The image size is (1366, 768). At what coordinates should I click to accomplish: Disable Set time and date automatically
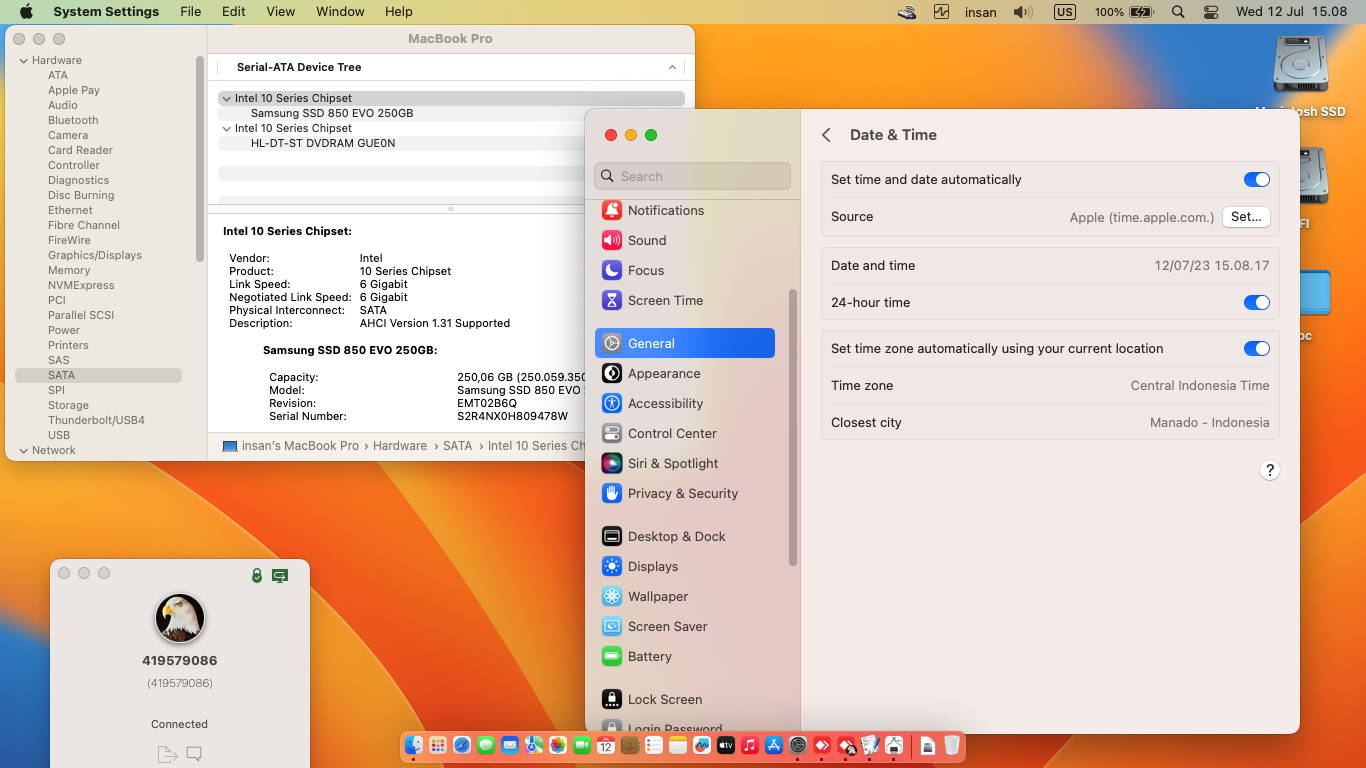click(x=1257, y=180)
